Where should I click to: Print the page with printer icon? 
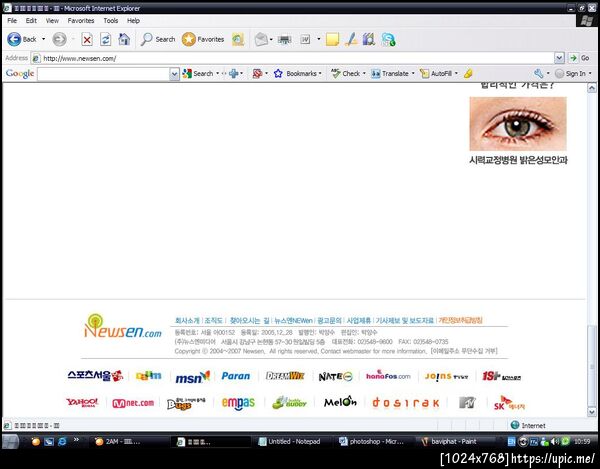[284, 39]
